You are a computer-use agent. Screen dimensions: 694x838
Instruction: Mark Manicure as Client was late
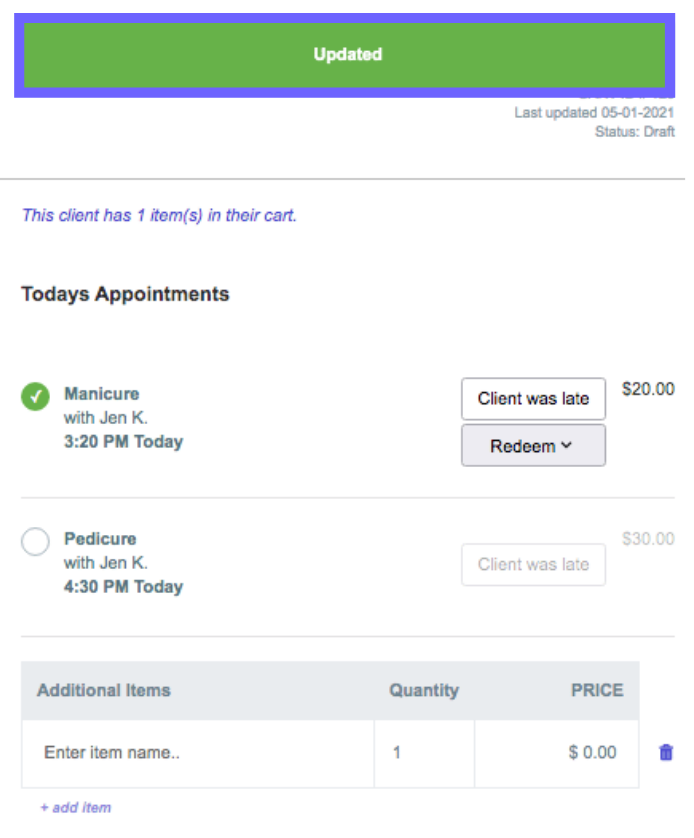point(533,399)
